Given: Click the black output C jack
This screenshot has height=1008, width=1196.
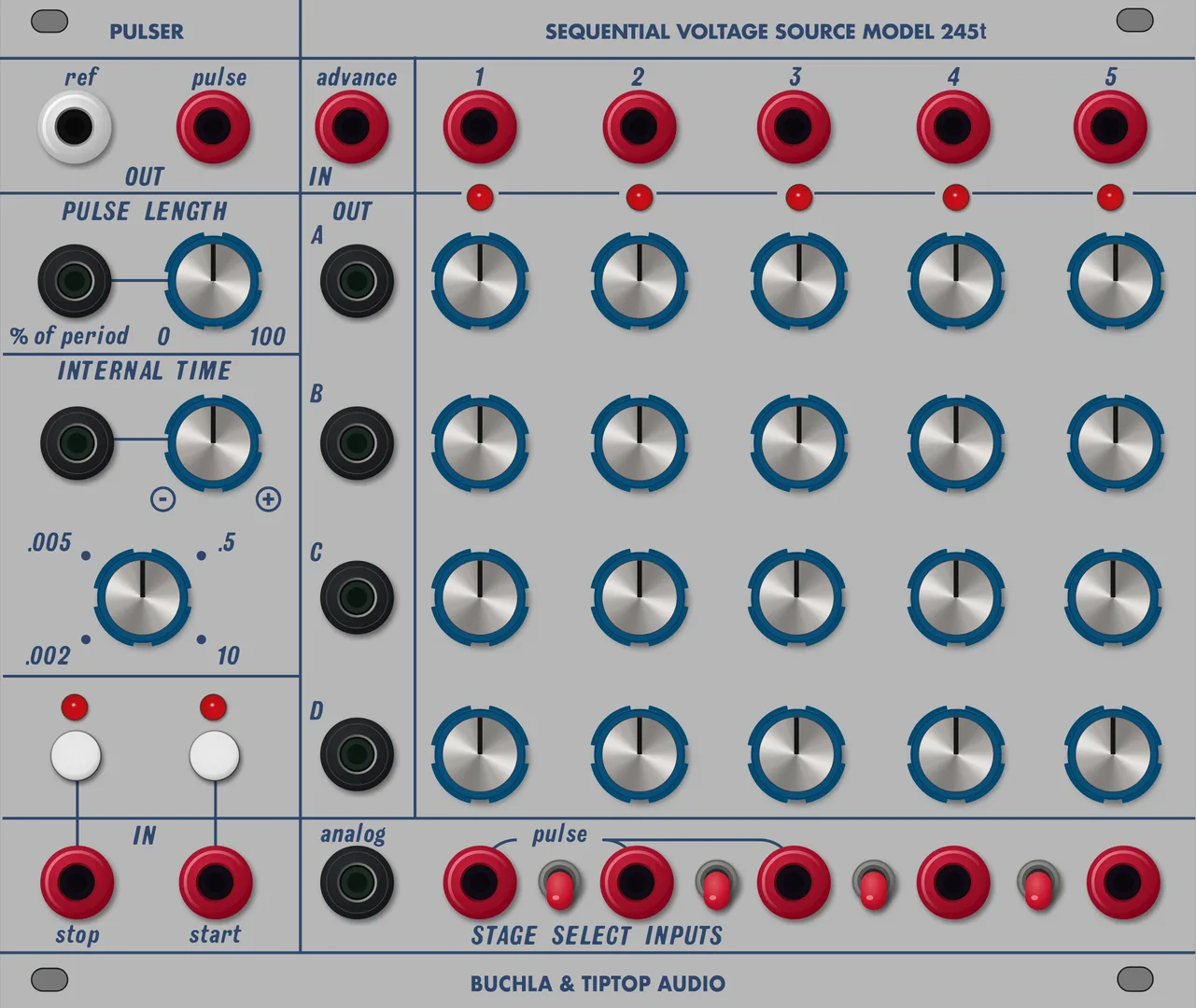Looking at the screenshot, I should 357,597.
